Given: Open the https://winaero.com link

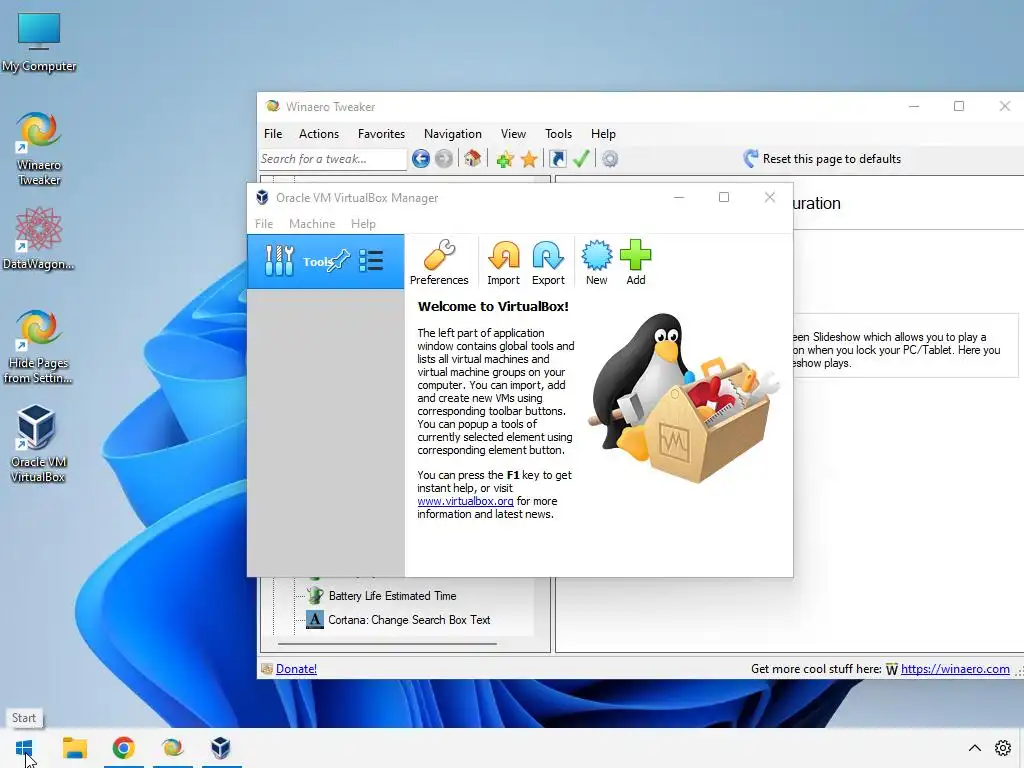Looking at the screenshot, I should coord(955,669).
